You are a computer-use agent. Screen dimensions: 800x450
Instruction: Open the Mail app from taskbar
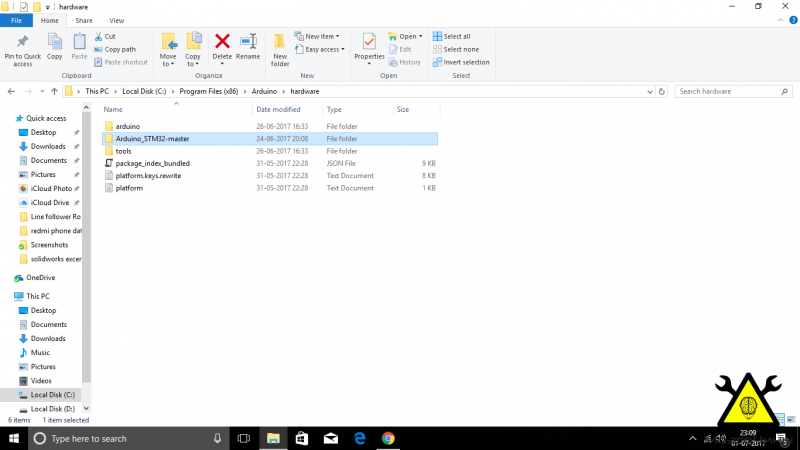(331, 438)
